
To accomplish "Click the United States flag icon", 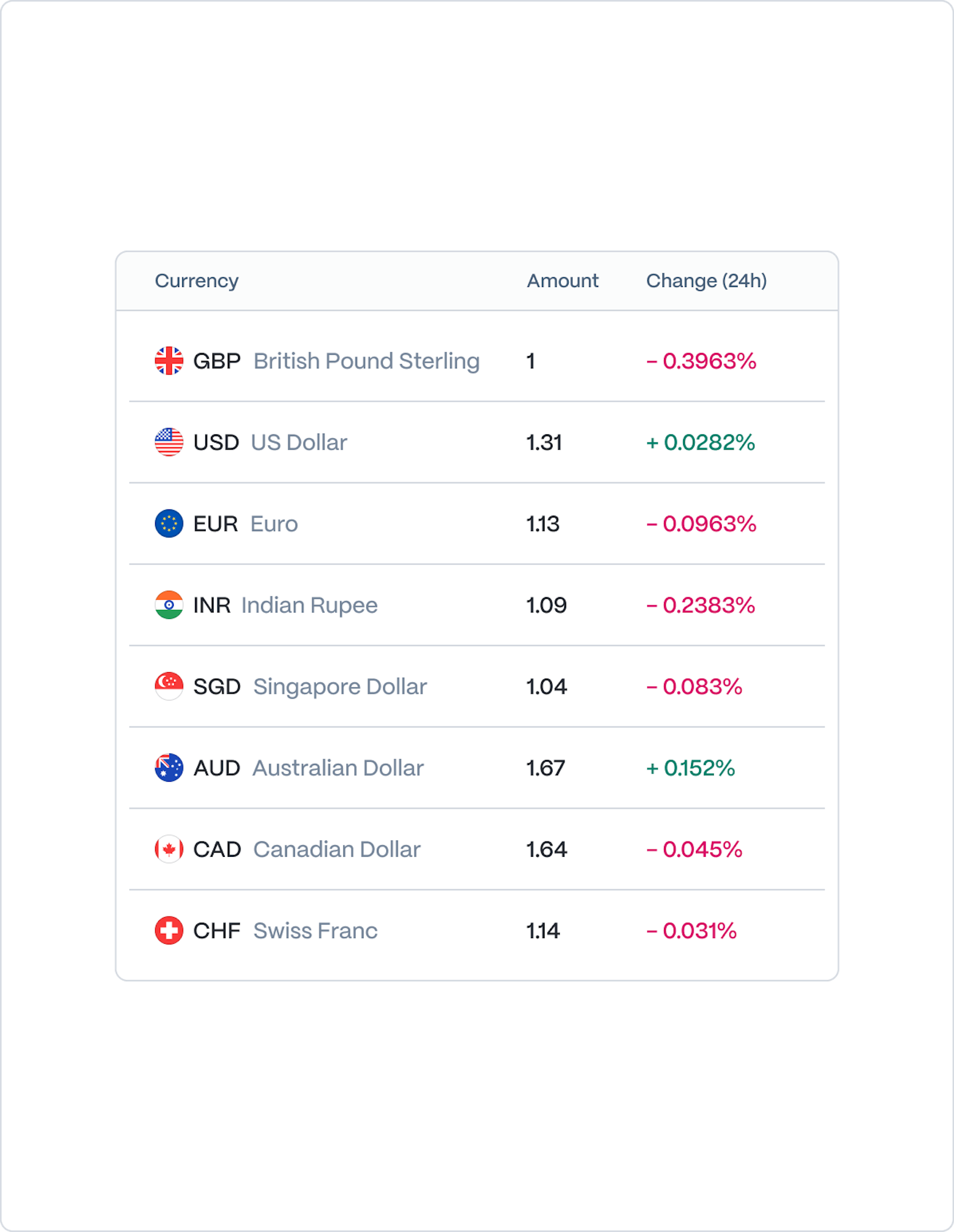I will coord(169,442).
